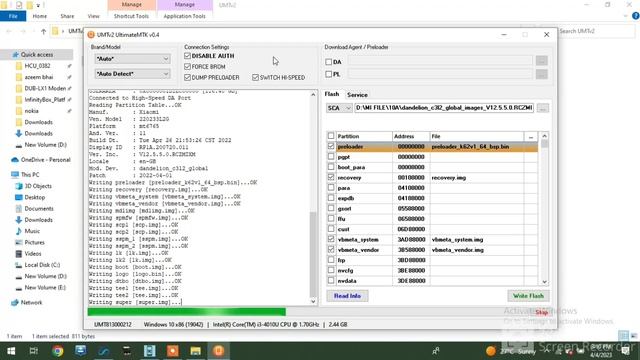This screenshot has height=360, width=640.
Task: Open Task View on taskbar
Action: (34, 351)
